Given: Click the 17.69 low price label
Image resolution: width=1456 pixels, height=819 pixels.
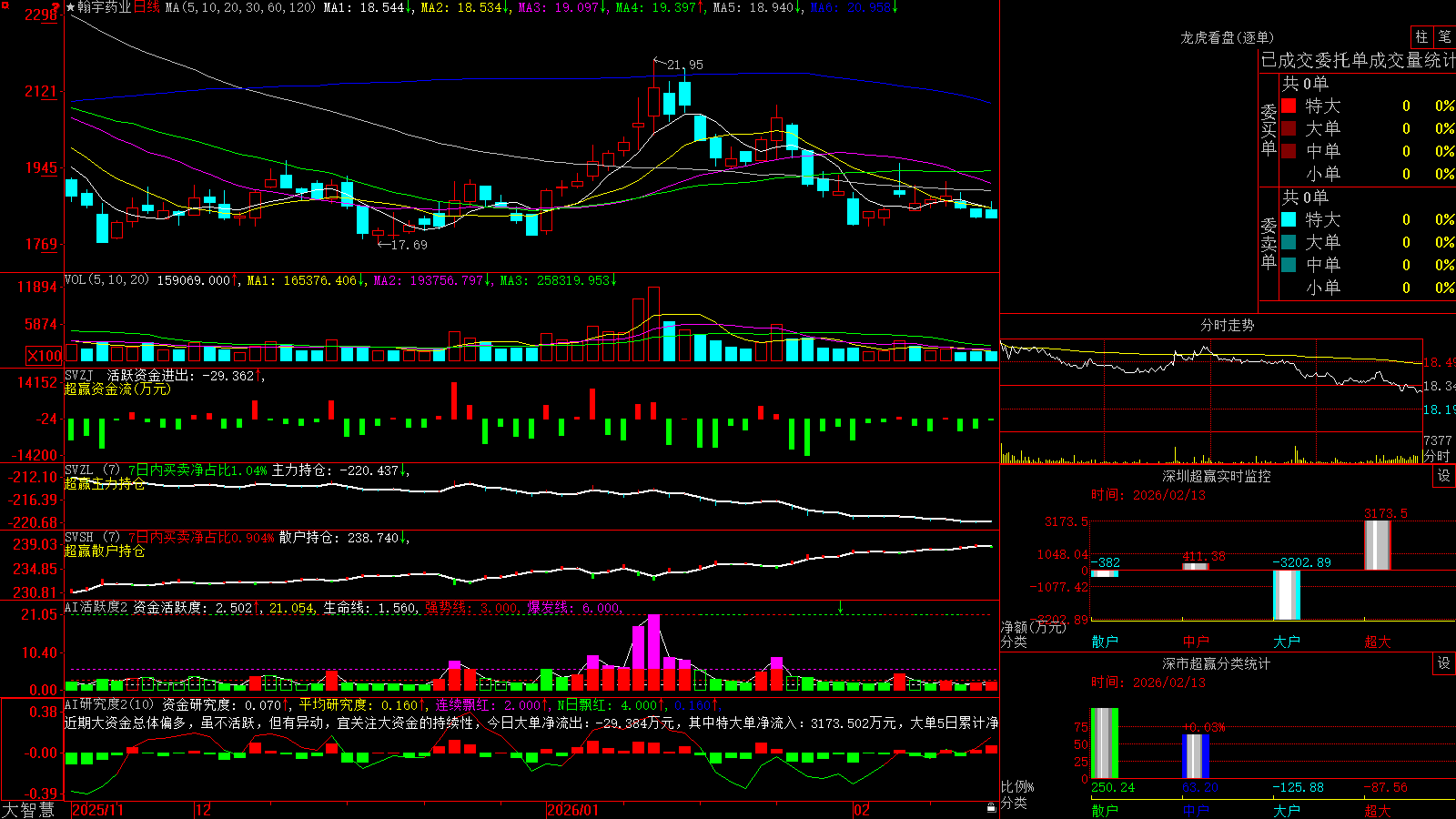Looking at the screenshot, I should [409, 244].
